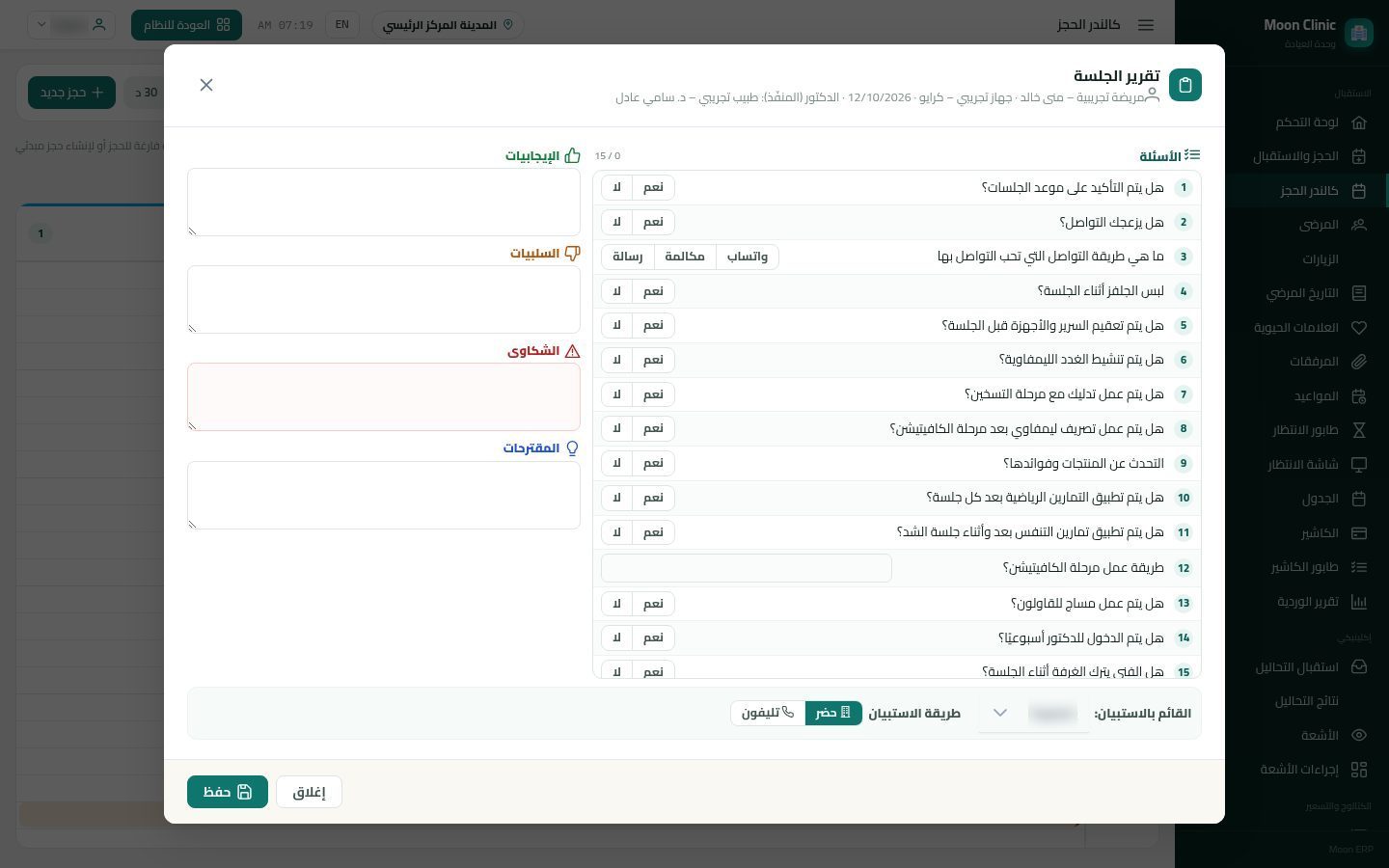This screenshot has width=1389, height=868.
Task: Click the checklist icon next to الأسئلة
Action: (x=1193, y=155)
